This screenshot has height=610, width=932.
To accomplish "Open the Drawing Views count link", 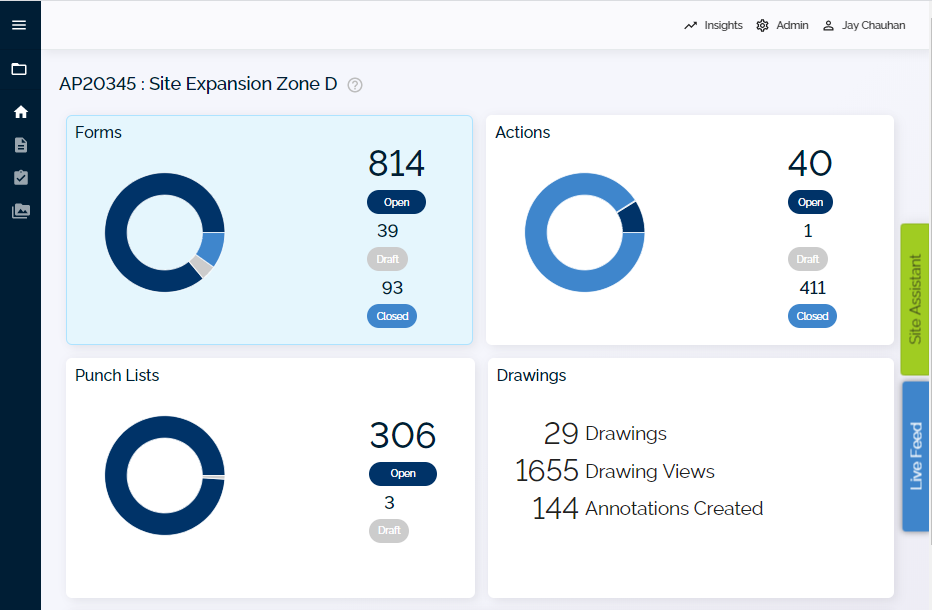I will (x=615, y=471).
